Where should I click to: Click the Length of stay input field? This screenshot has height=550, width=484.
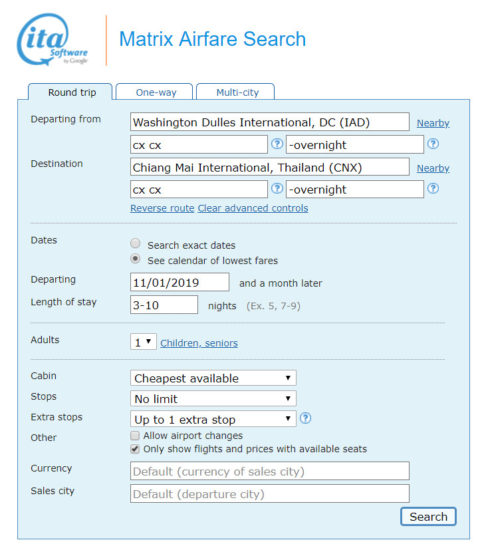click(164, 304)
